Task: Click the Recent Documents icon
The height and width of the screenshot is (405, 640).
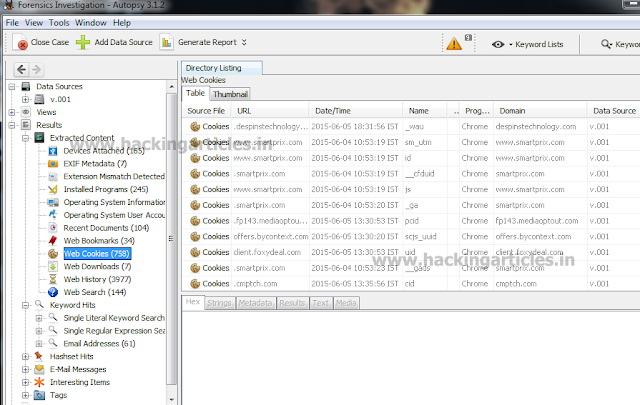Action: click(x=53, y=228)
